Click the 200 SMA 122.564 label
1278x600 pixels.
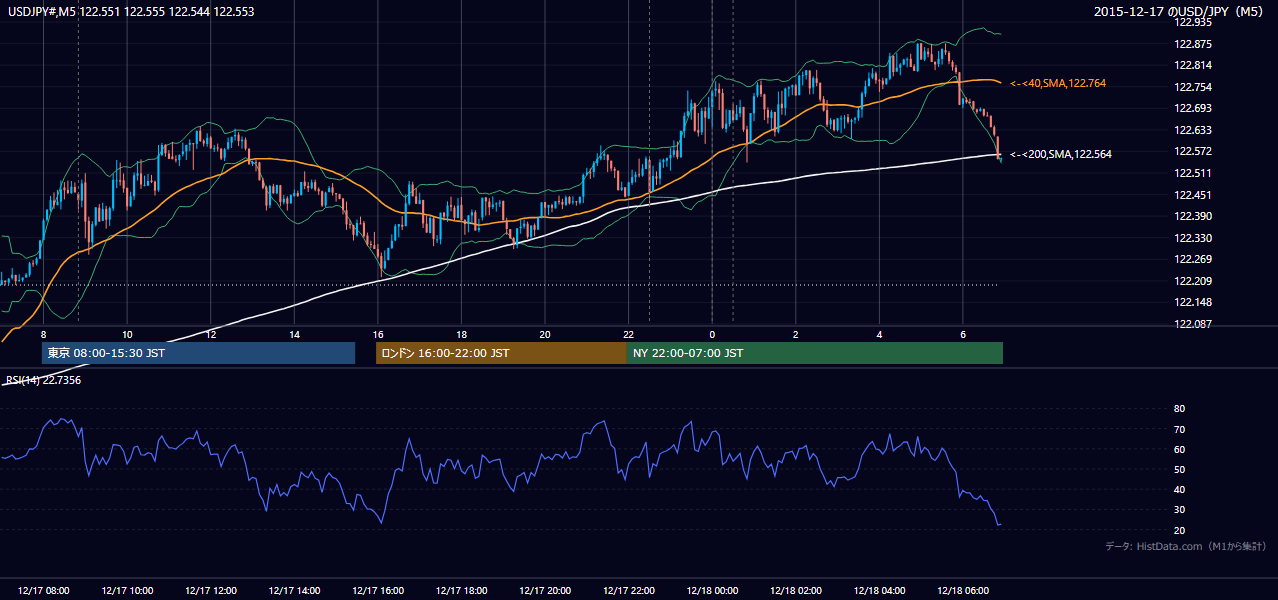click(1061, 154)
